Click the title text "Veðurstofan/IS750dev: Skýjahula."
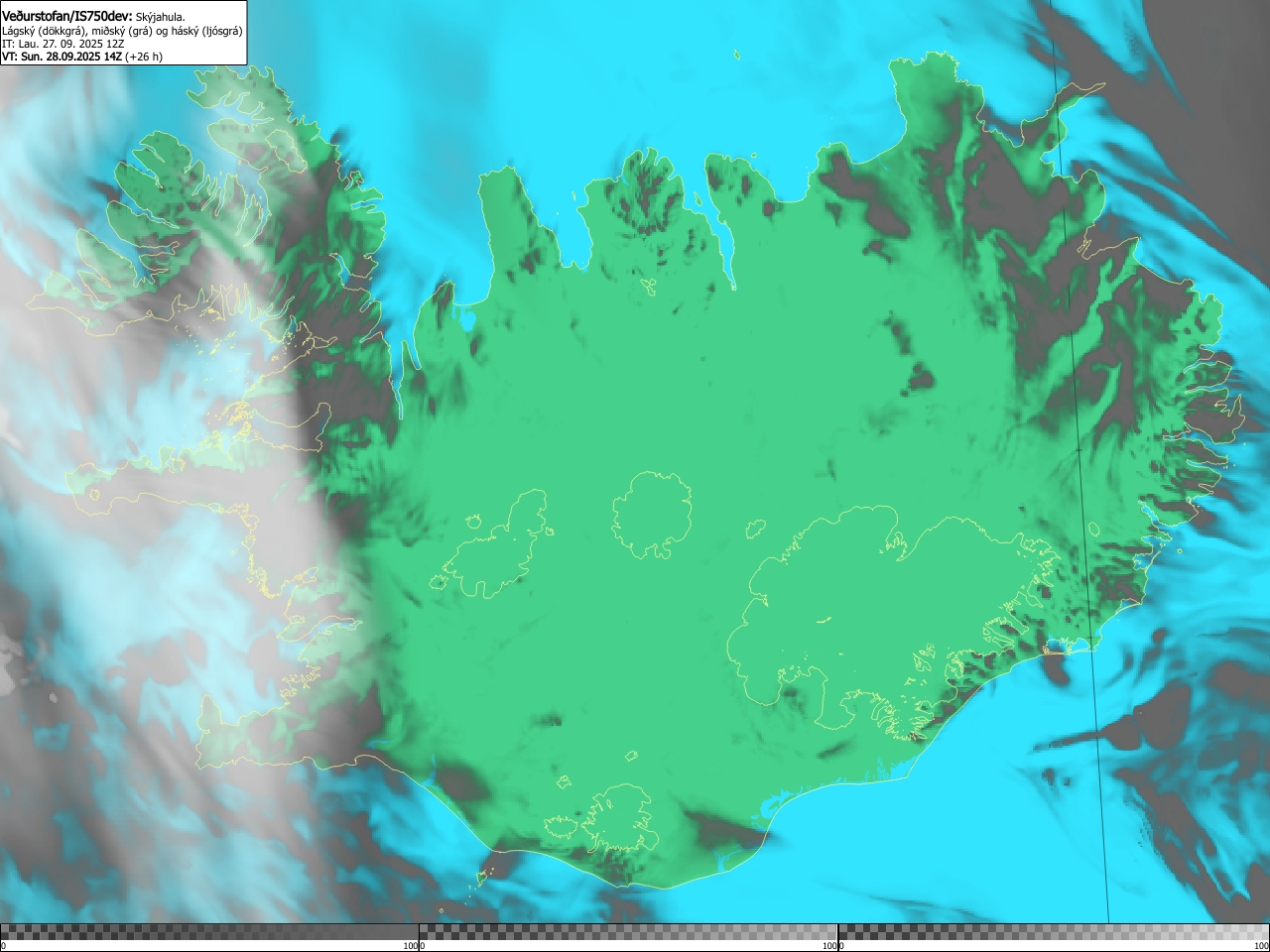1270x952 pixels. pyautogui.click(x=93, y=16)
